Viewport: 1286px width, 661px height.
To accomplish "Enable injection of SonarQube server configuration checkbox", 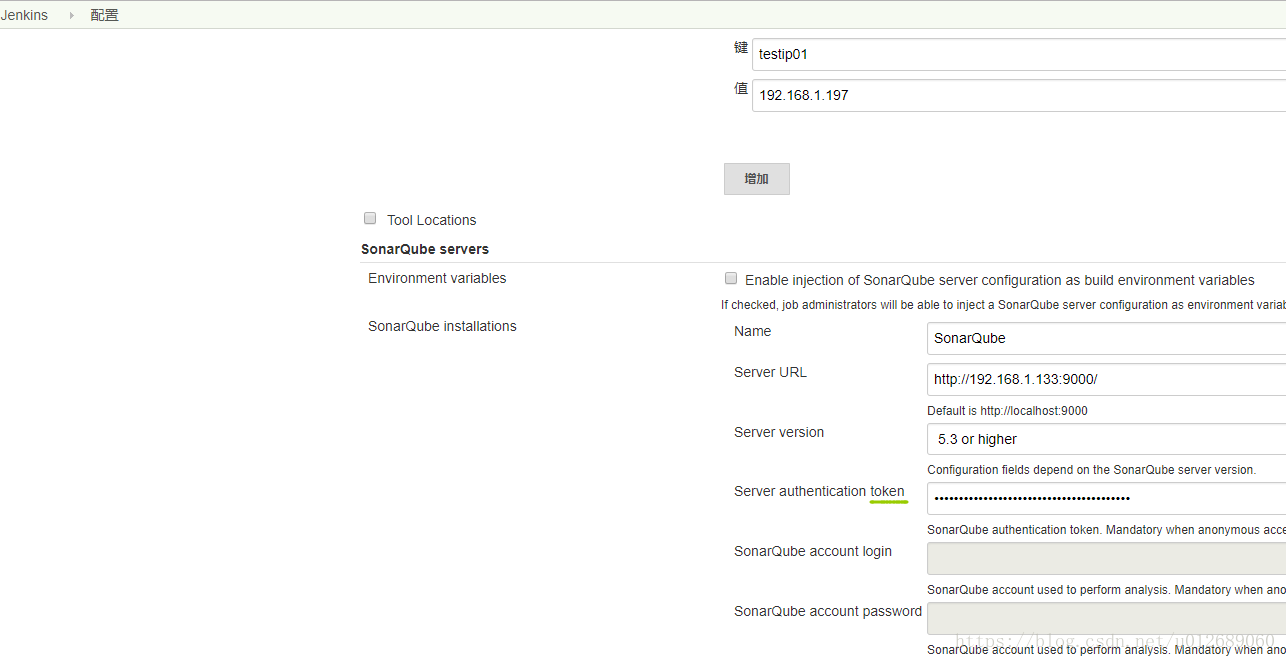I will [x=731, y=278].
